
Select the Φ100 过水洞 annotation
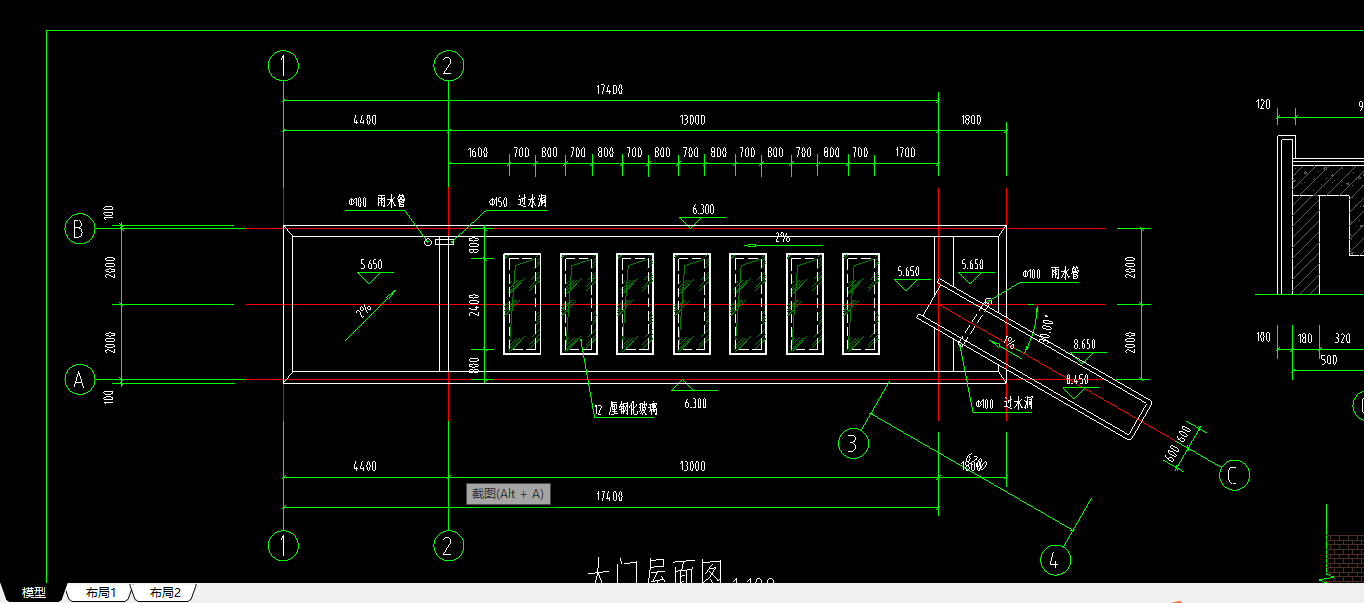click(1004, 404)
